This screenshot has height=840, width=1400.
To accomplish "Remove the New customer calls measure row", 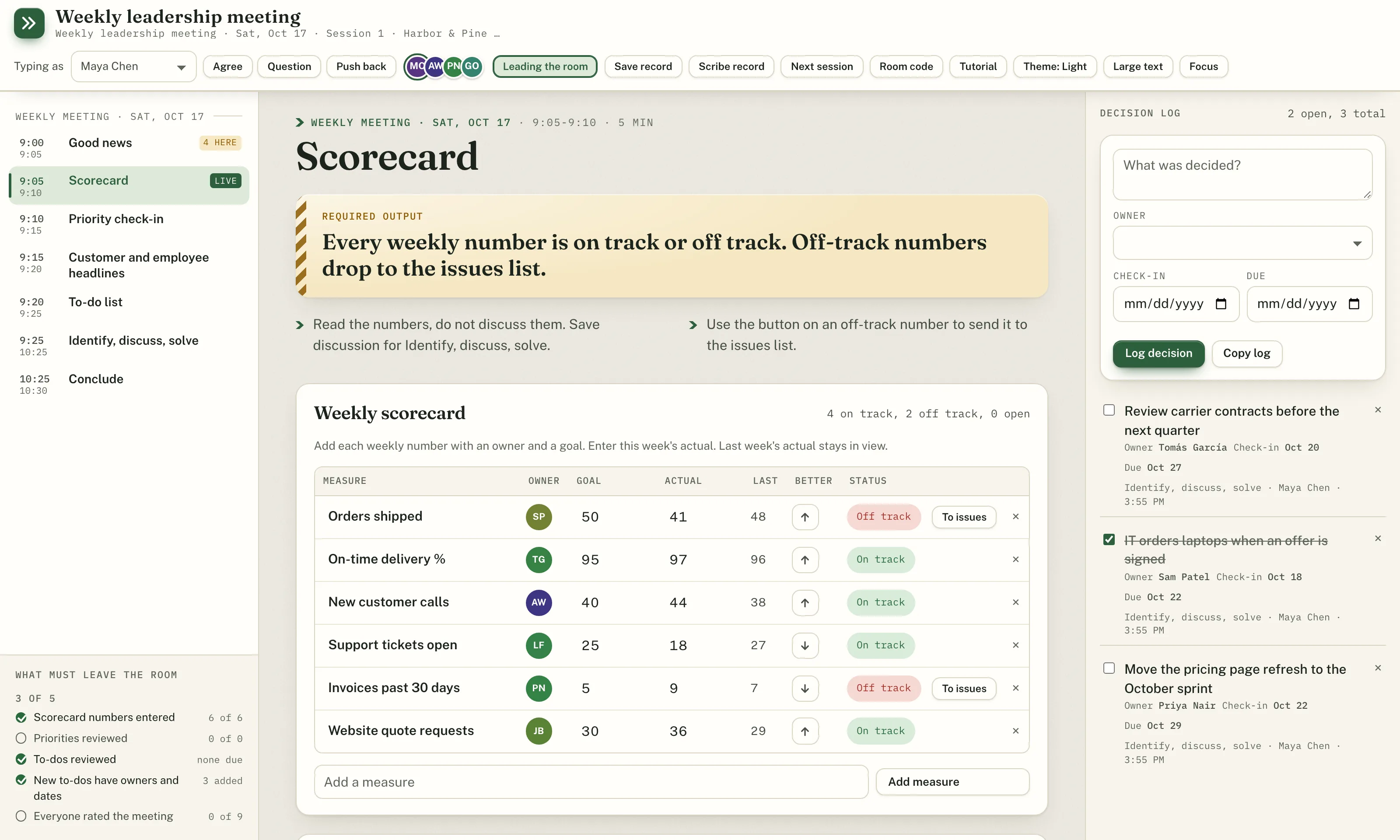I will (1016, 602).
